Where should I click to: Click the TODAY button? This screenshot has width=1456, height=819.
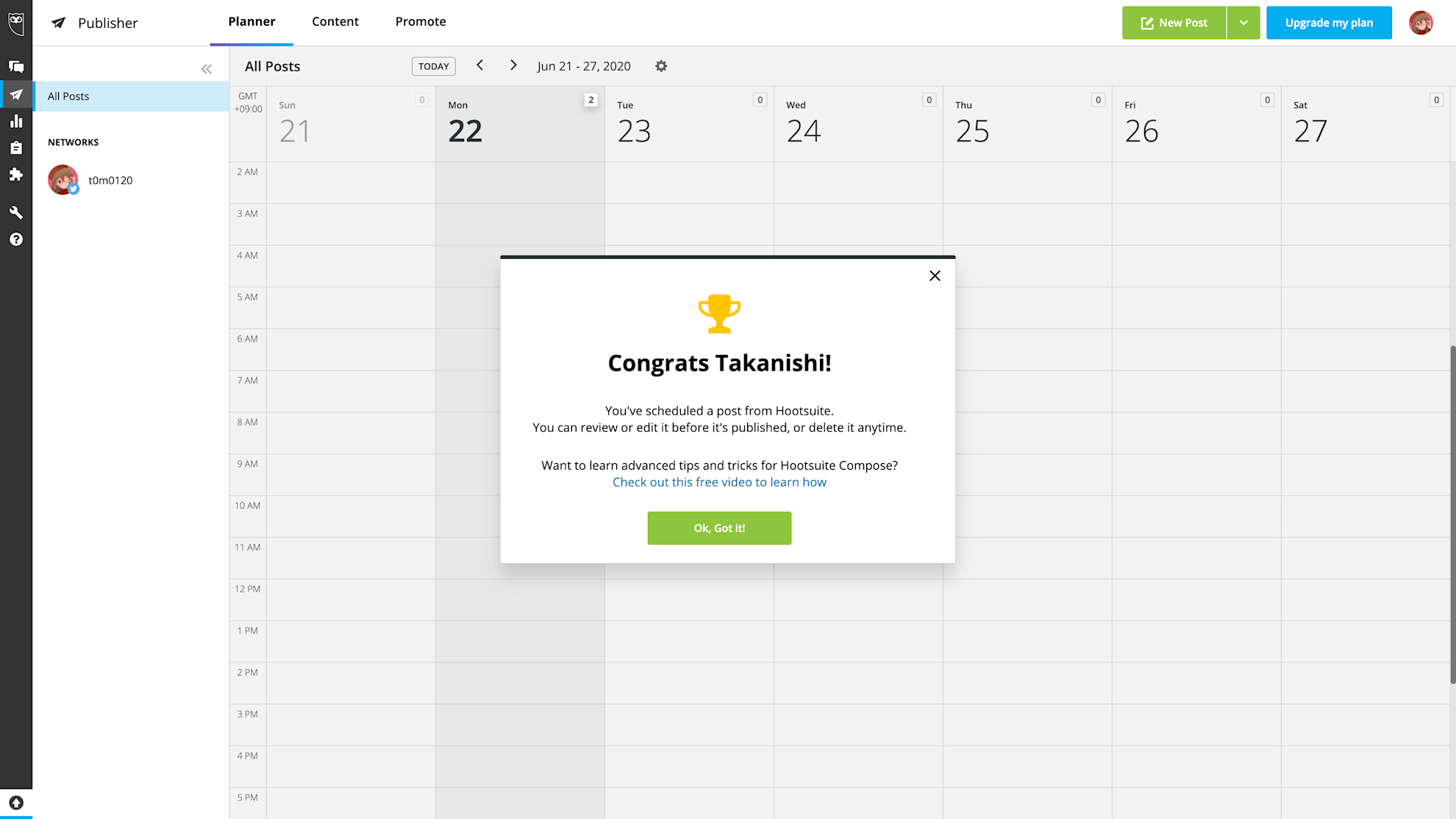pos(433,66)
